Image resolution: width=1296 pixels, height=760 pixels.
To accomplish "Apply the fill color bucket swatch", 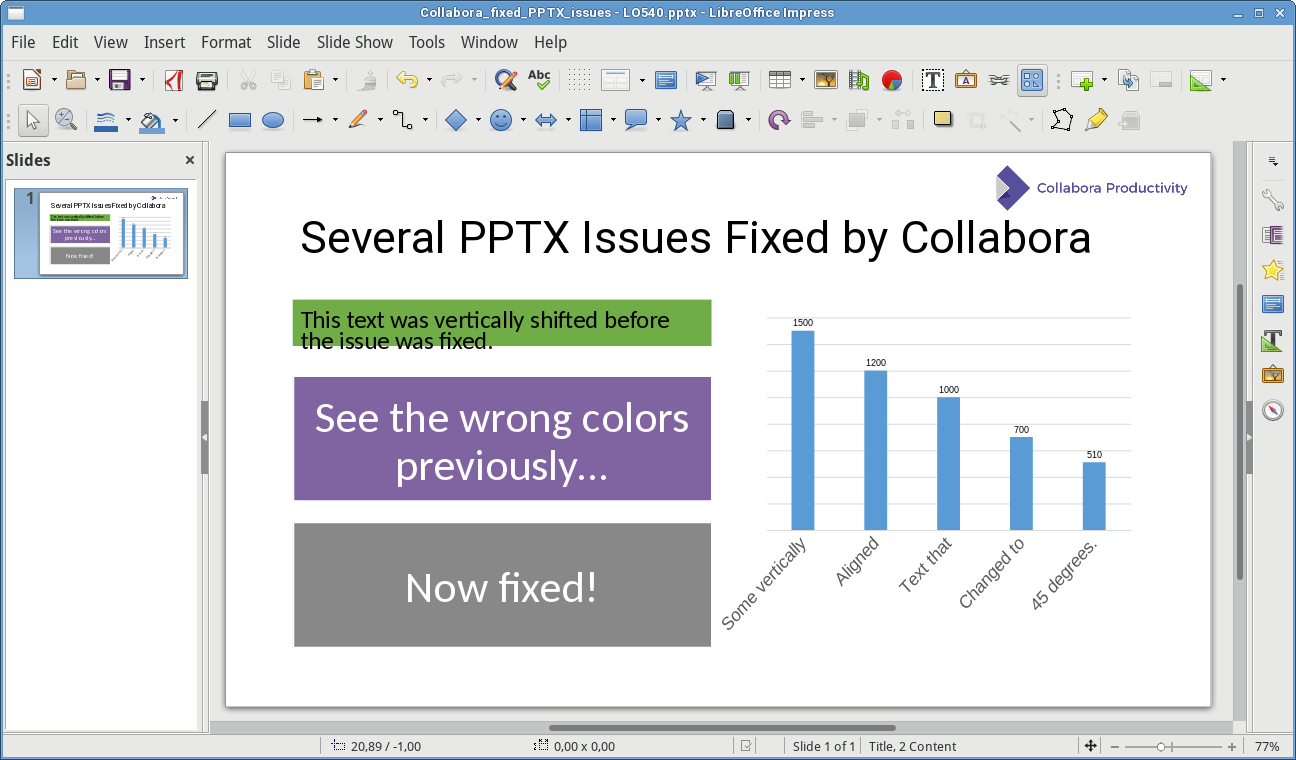I will click(x=152, y=120).
